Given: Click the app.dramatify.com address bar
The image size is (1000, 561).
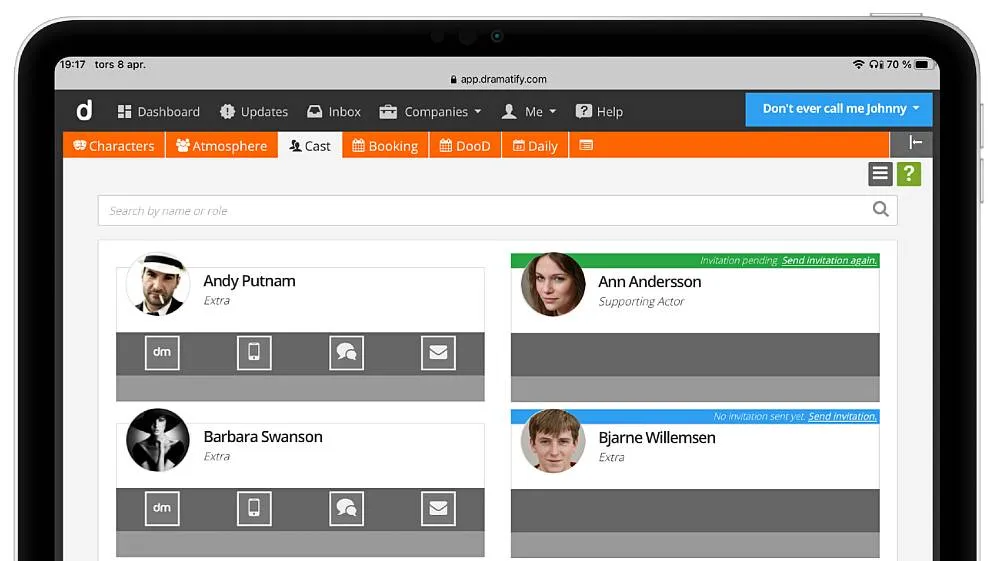Looking at the screenshot, I should tap(497, 79).
